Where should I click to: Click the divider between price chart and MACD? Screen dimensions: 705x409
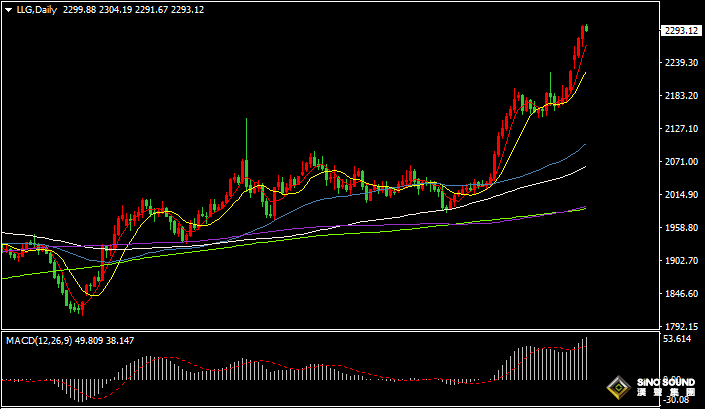coord(330,331)
